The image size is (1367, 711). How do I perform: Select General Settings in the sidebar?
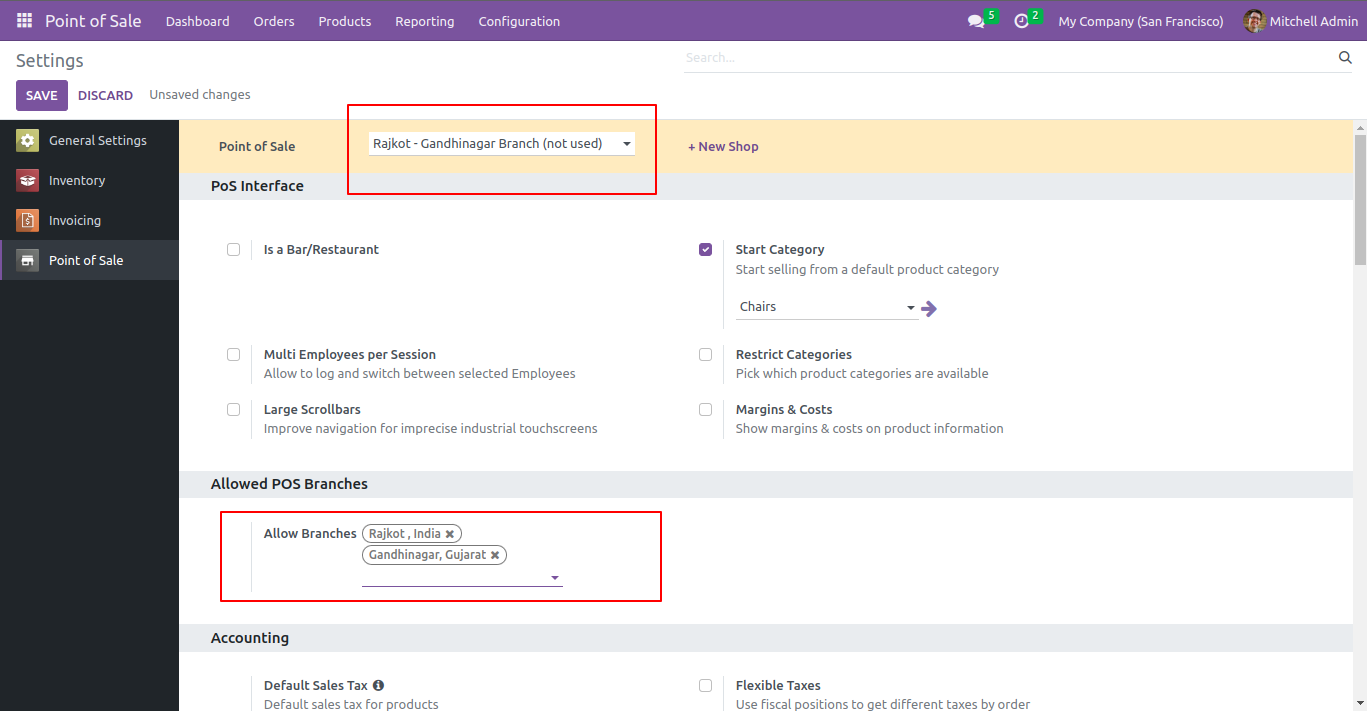(x=89, y=141)
